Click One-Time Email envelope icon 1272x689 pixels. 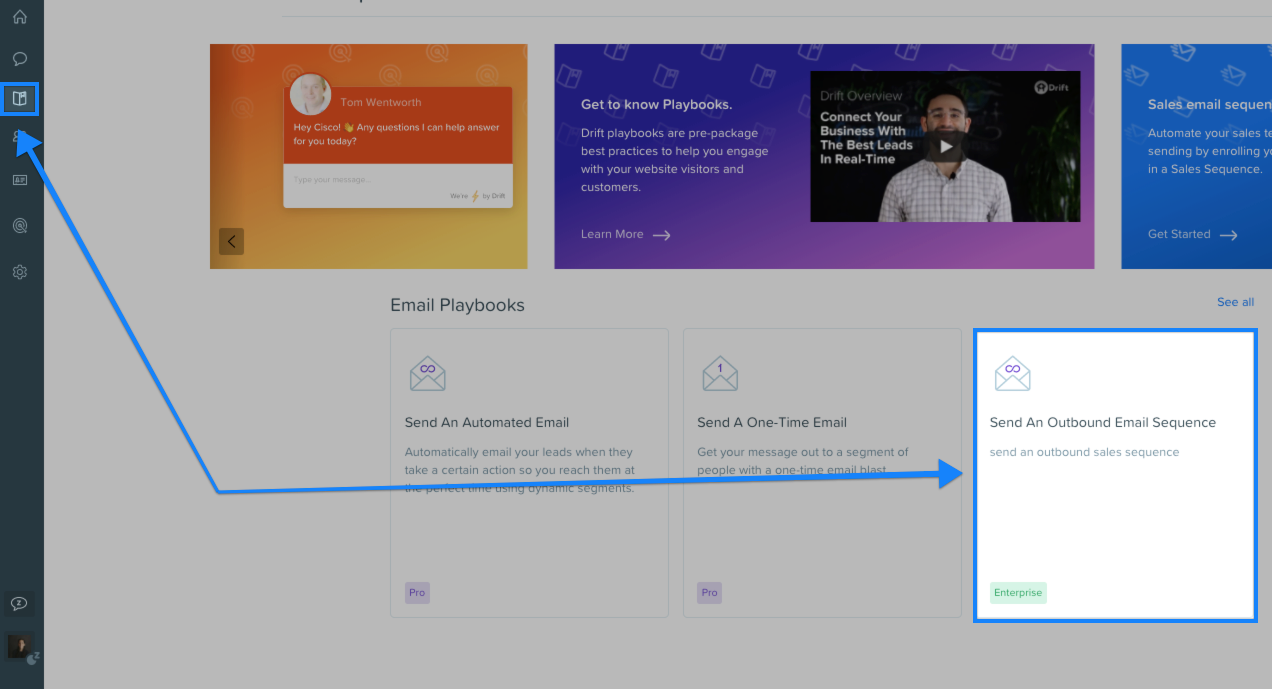[720, 373]
